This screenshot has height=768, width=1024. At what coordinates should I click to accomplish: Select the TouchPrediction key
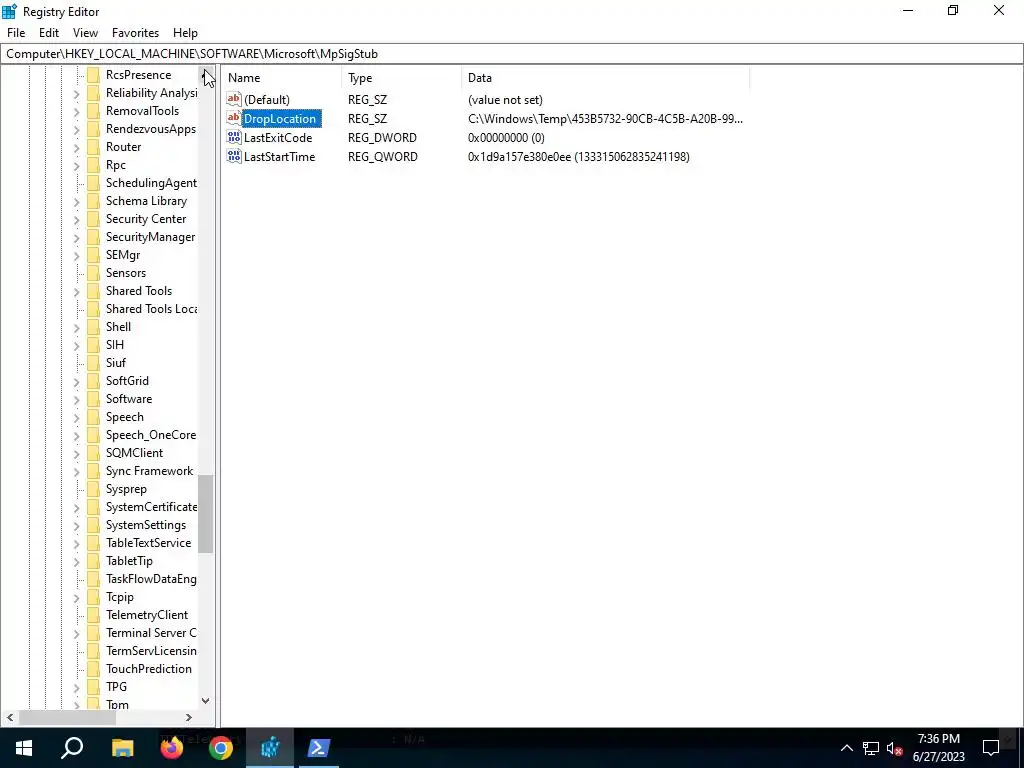coord(149,669)
